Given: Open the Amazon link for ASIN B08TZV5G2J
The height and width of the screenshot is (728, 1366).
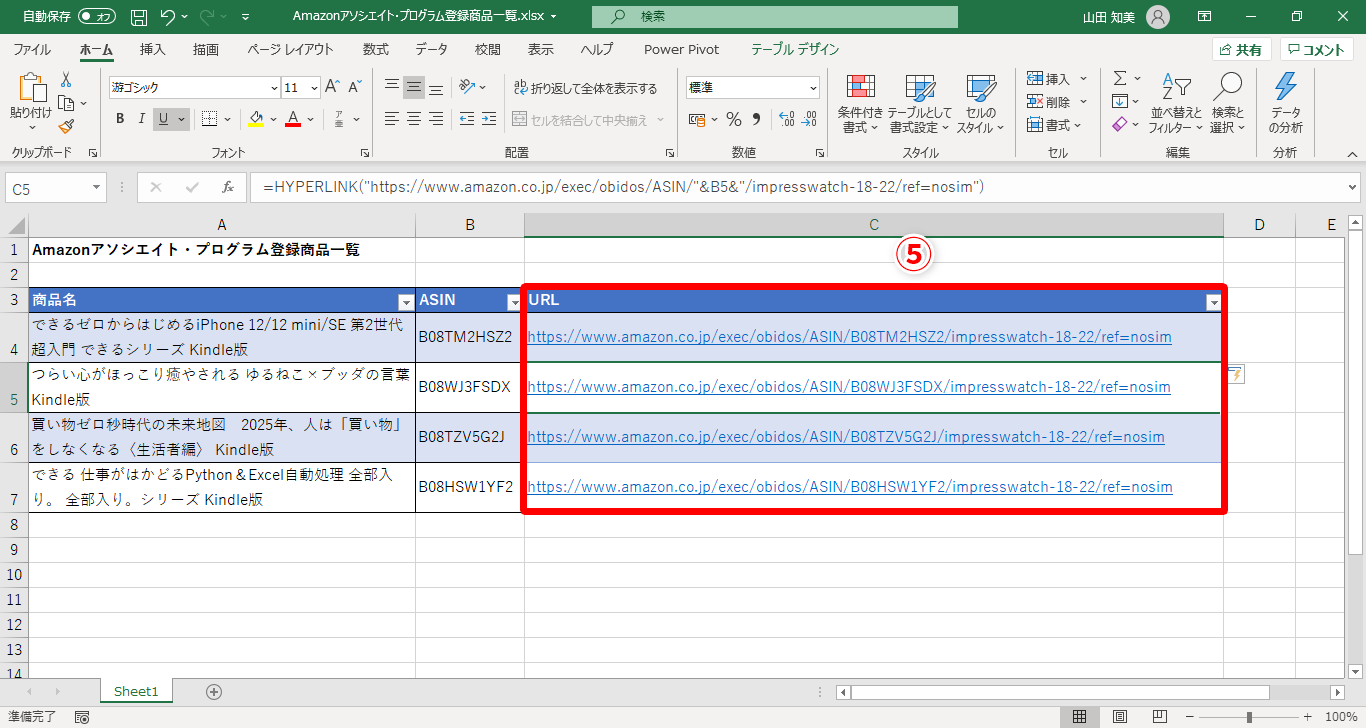Looking at the screenshot, I should pos(846,437).
